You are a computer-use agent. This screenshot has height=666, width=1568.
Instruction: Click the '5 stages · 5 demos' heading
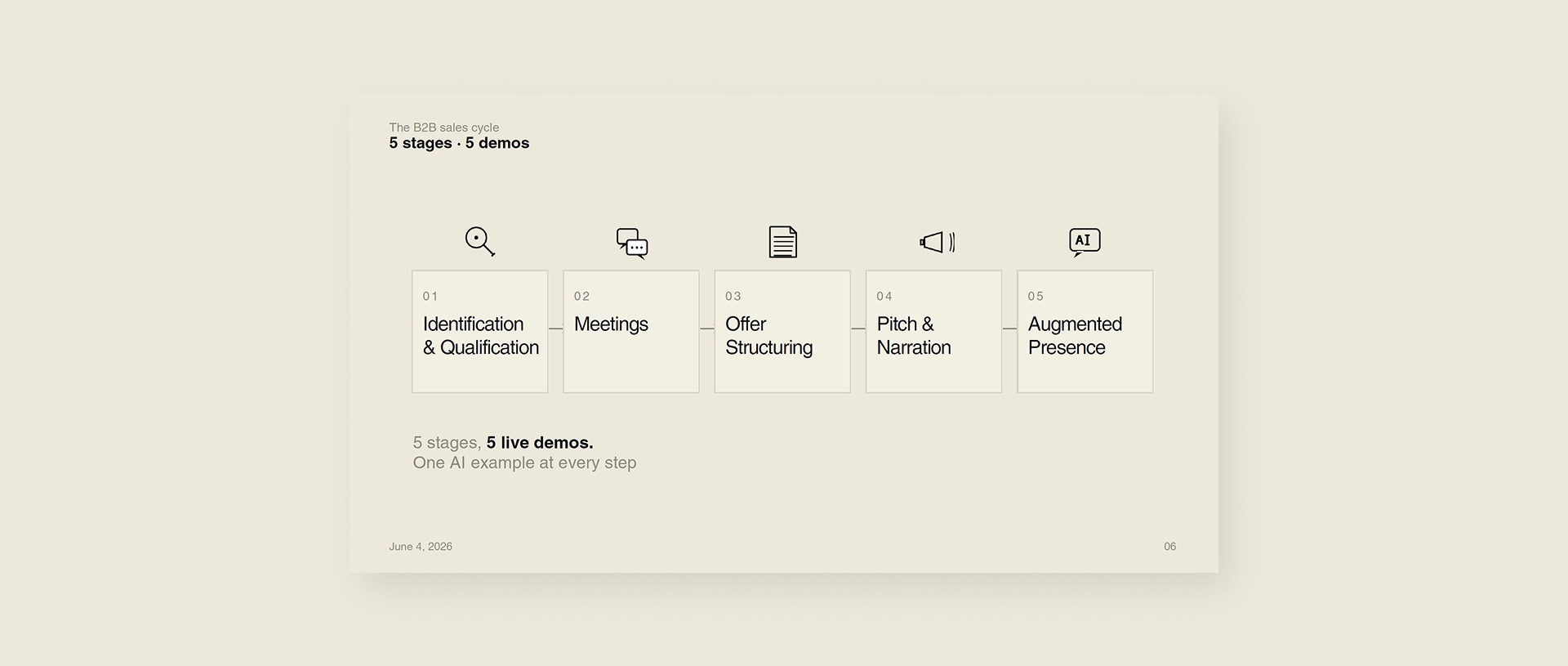[x=459, y=143]
